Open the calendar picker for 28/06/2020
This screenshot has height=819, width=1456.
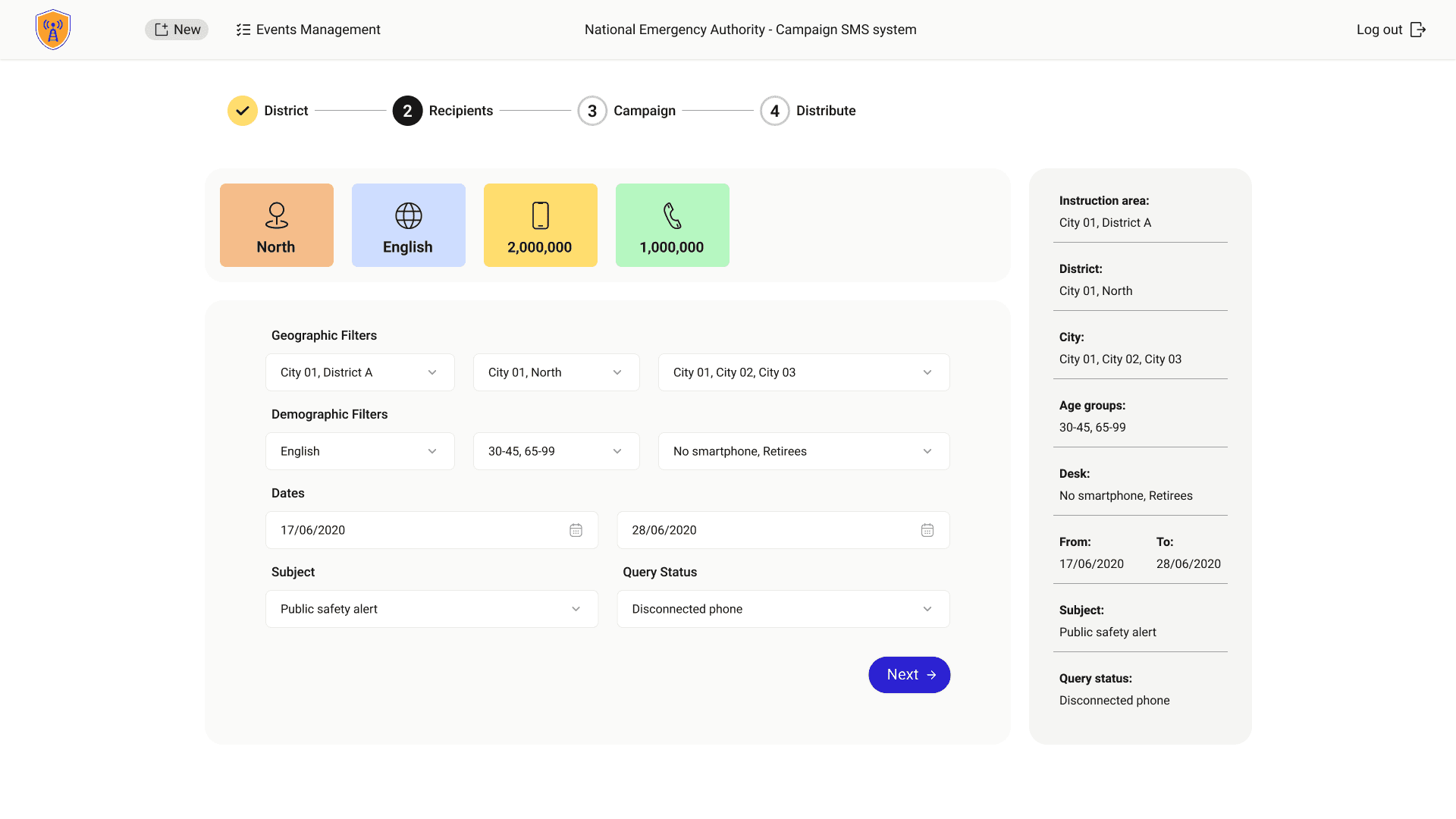click(927, 529)
